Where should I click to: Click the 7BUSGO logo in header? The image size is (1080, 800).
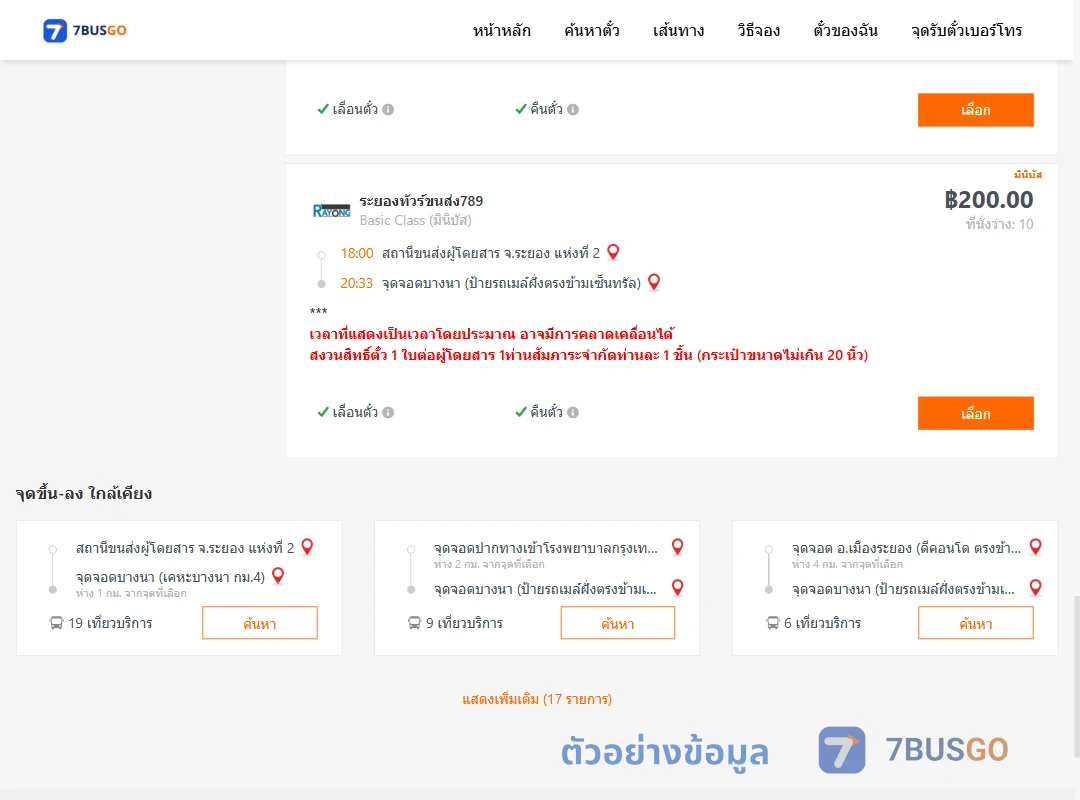coord(85,30)
